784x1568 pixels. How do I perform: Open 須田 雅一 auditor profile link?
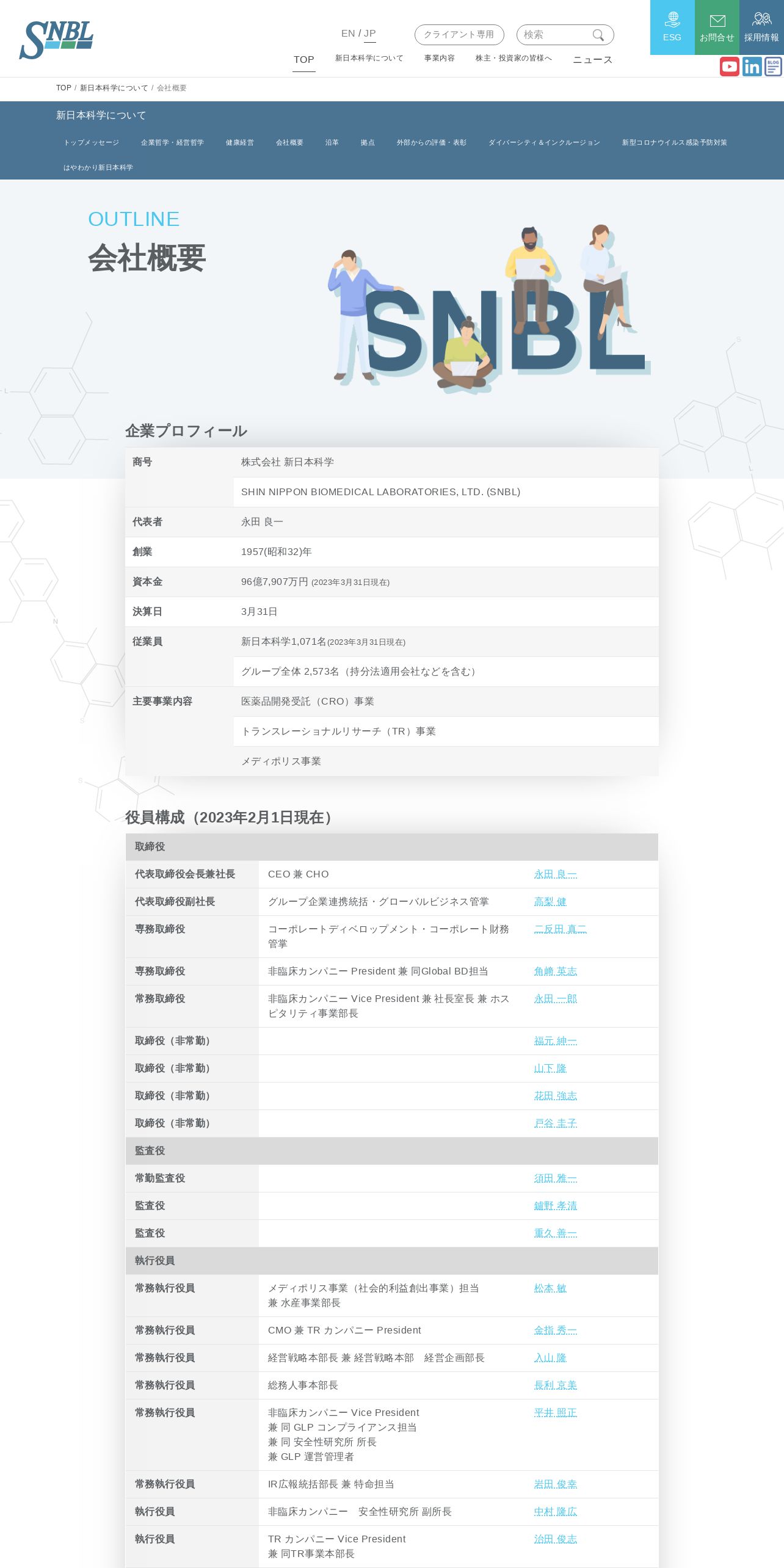click(x=556, y=1178)
